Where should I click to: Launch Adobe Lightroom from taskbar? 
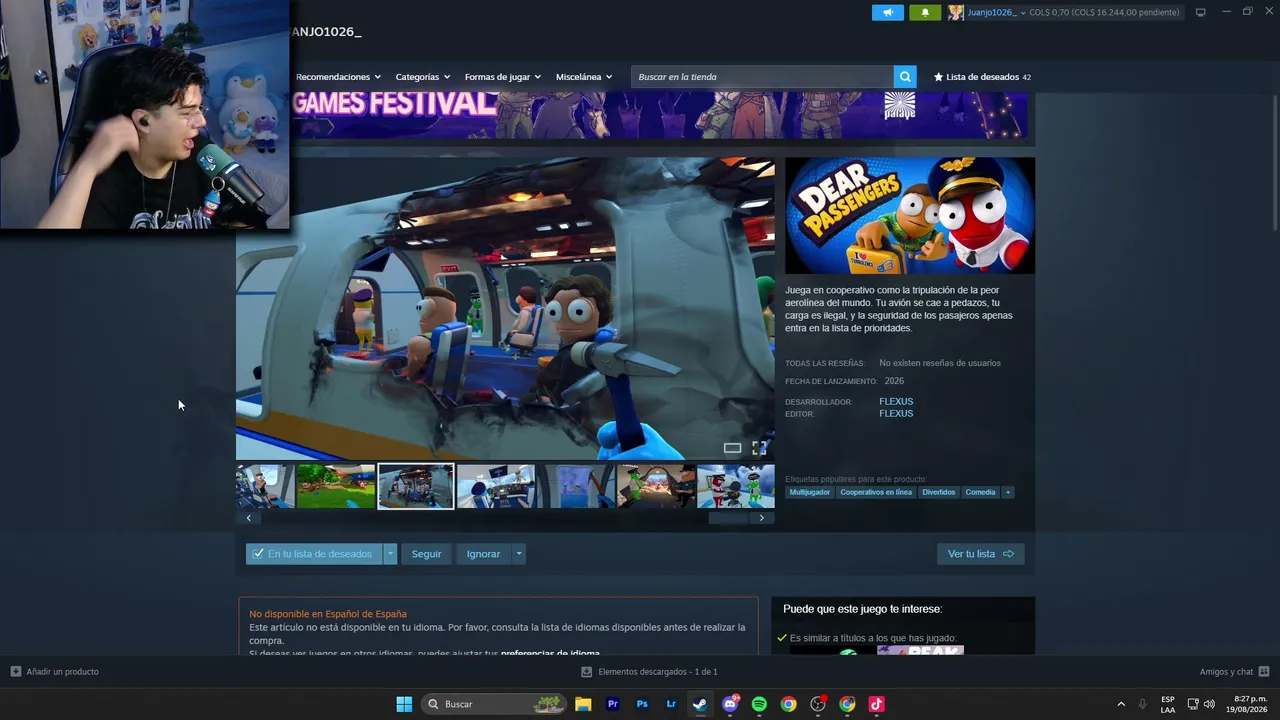point(671,704)
